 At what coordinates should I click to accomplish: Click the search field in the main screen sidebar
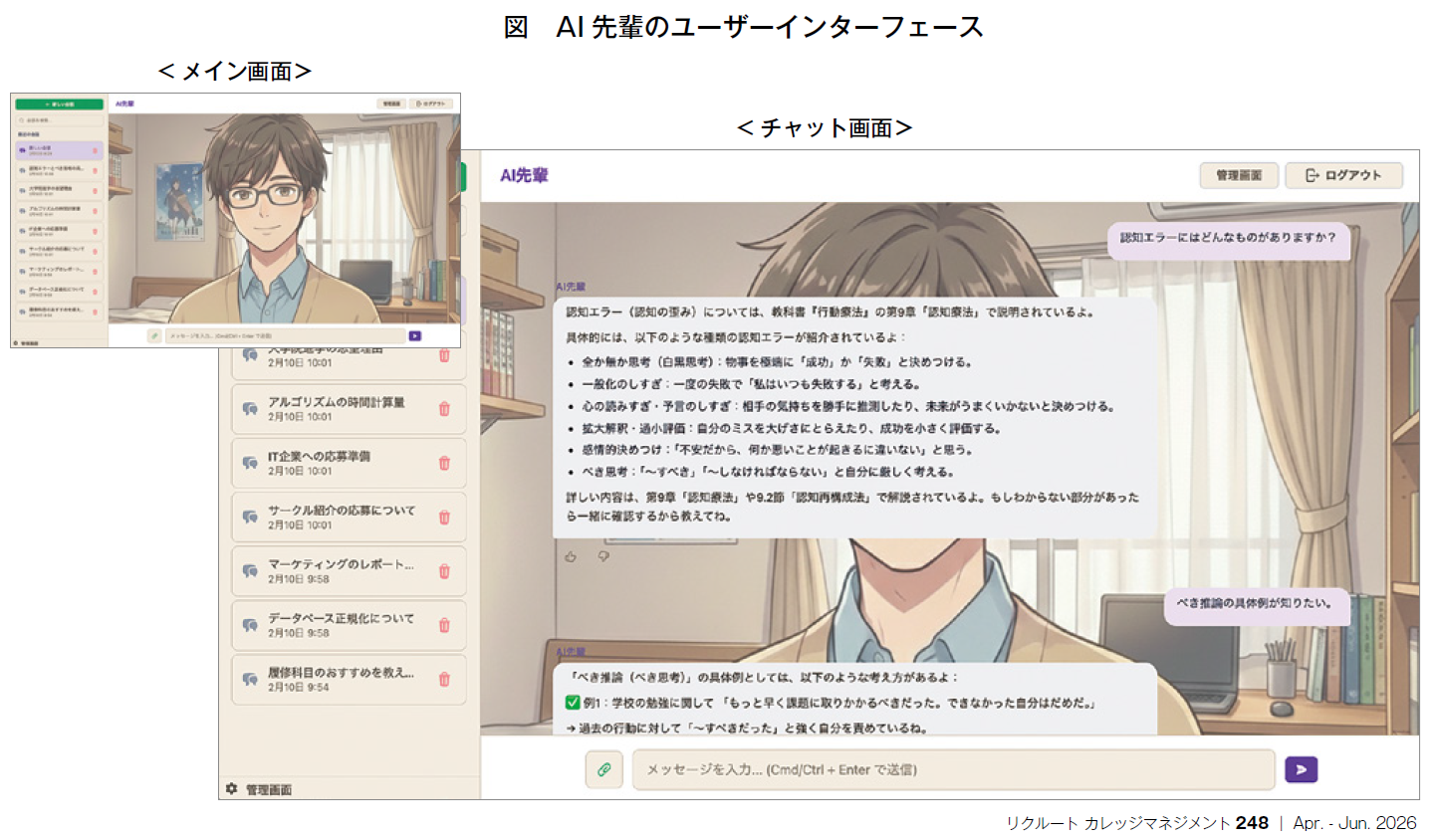tap(58, 121)
